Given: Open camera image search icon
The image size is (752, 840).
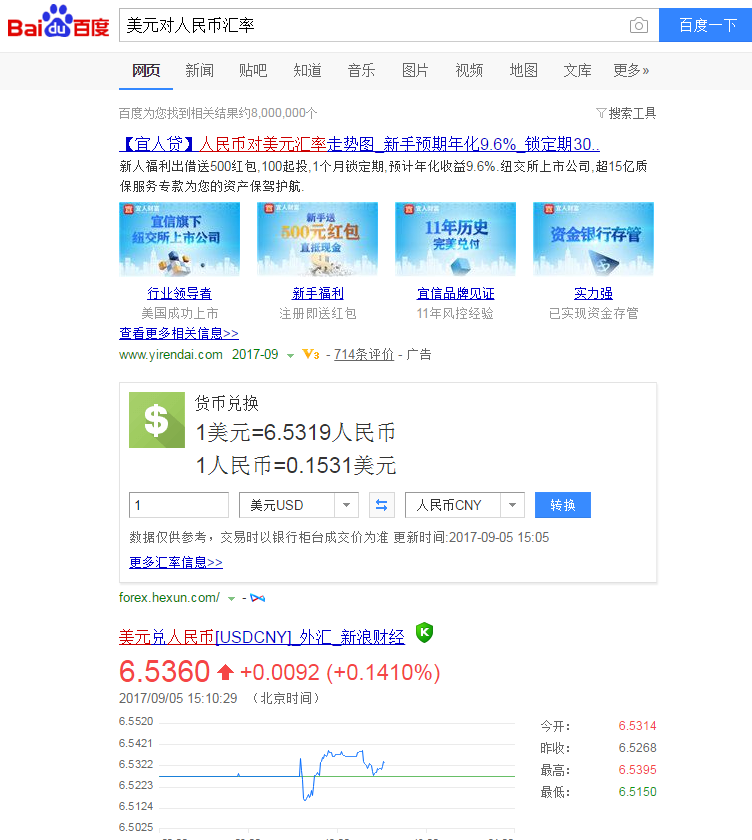Looking at the screenshot, I should [x=638, y=25].
